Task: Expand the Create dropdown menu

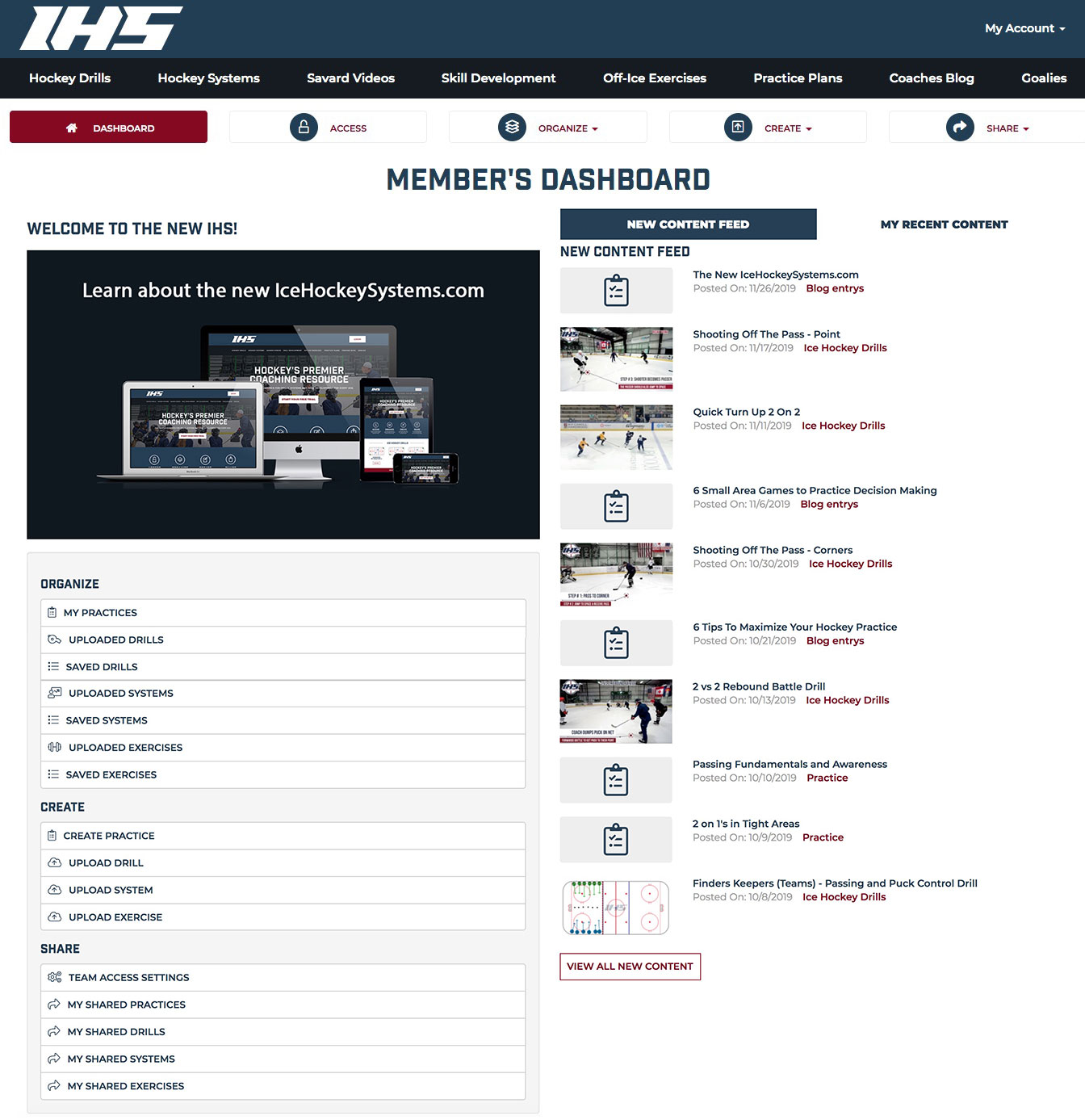Action: click(x=768, y=128)
